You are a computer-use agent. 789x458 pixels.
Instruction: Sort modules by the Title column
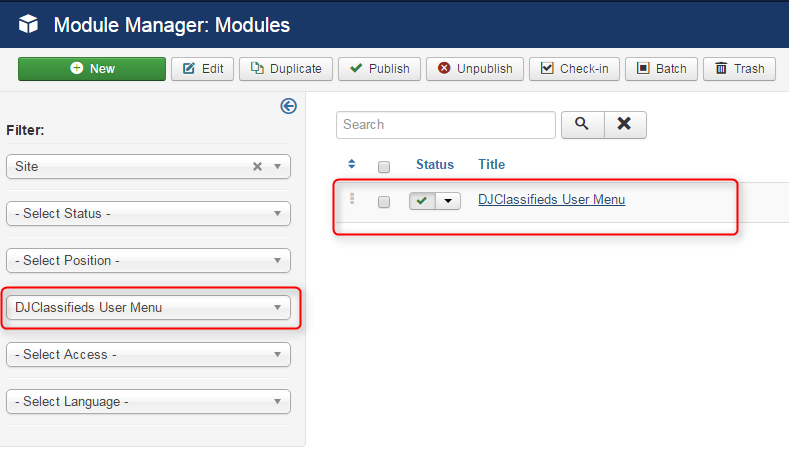[x=492, y=165]
